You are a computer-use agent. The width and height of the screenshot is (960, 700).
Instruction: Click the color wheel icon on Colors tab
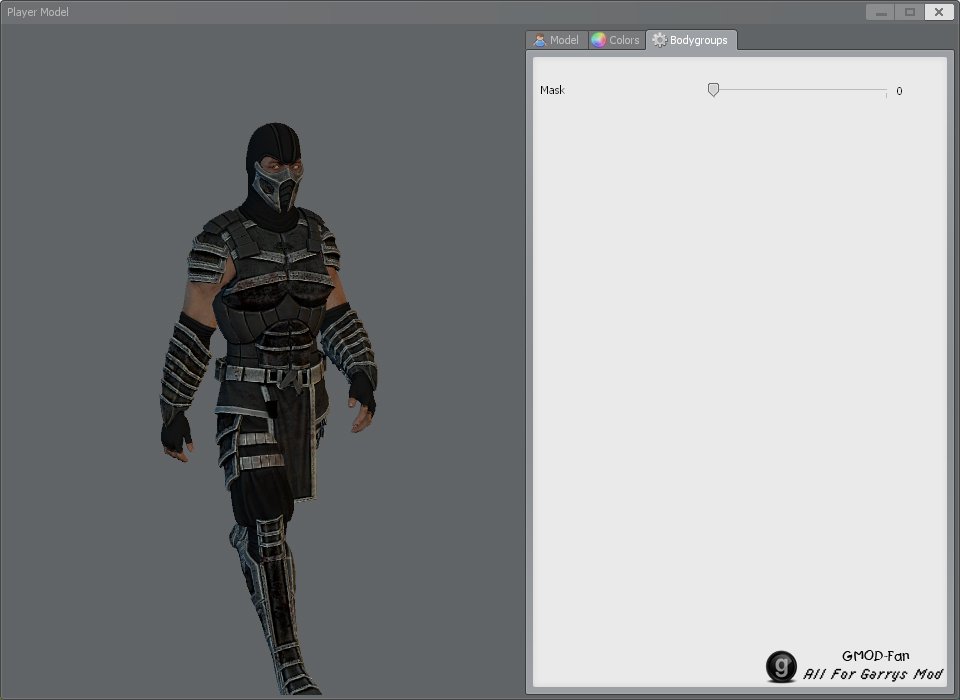tap(598, 40)
